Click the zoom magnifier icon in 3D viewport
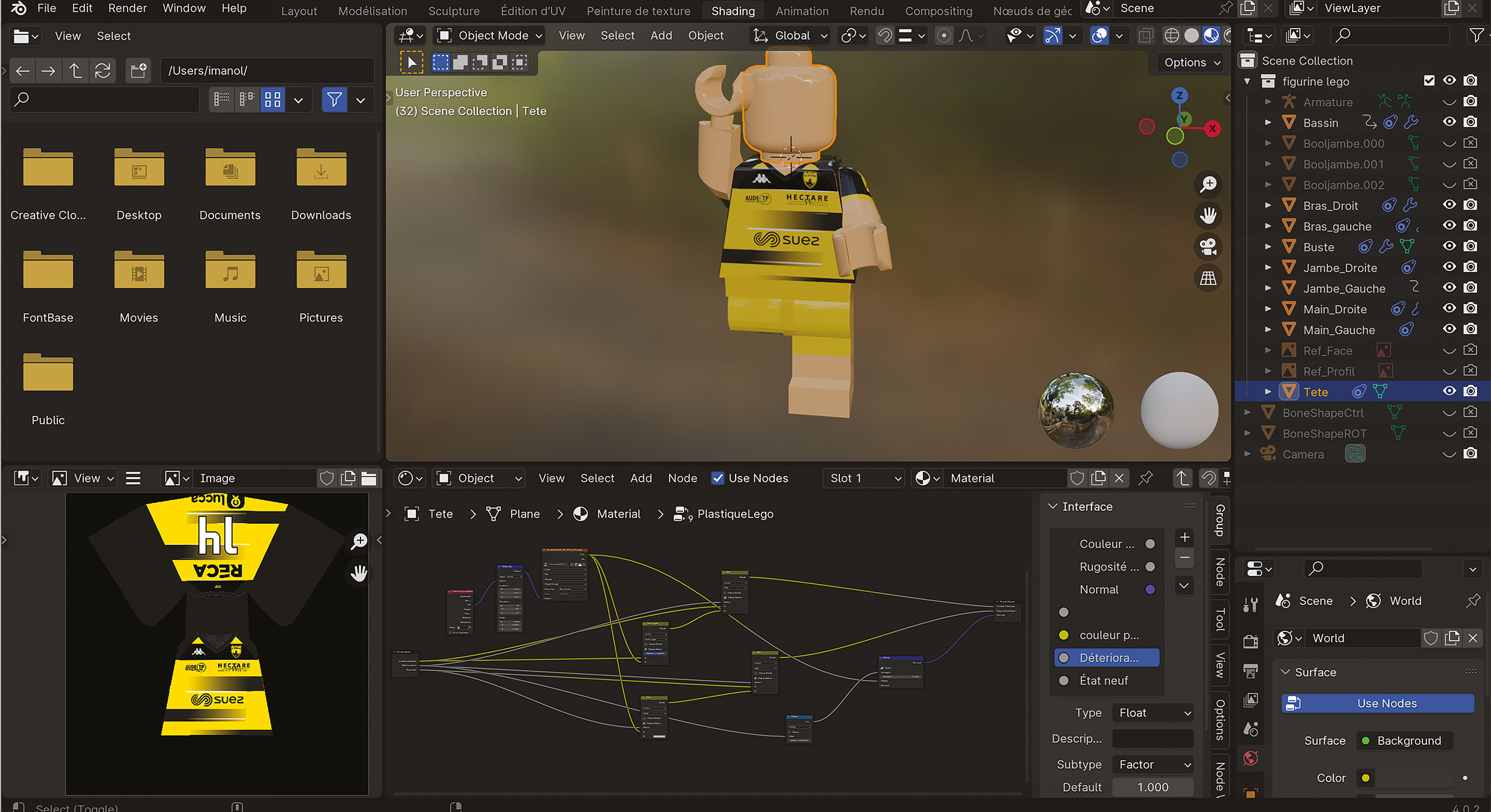1491x812 pixels. [x=1208, y=184]
